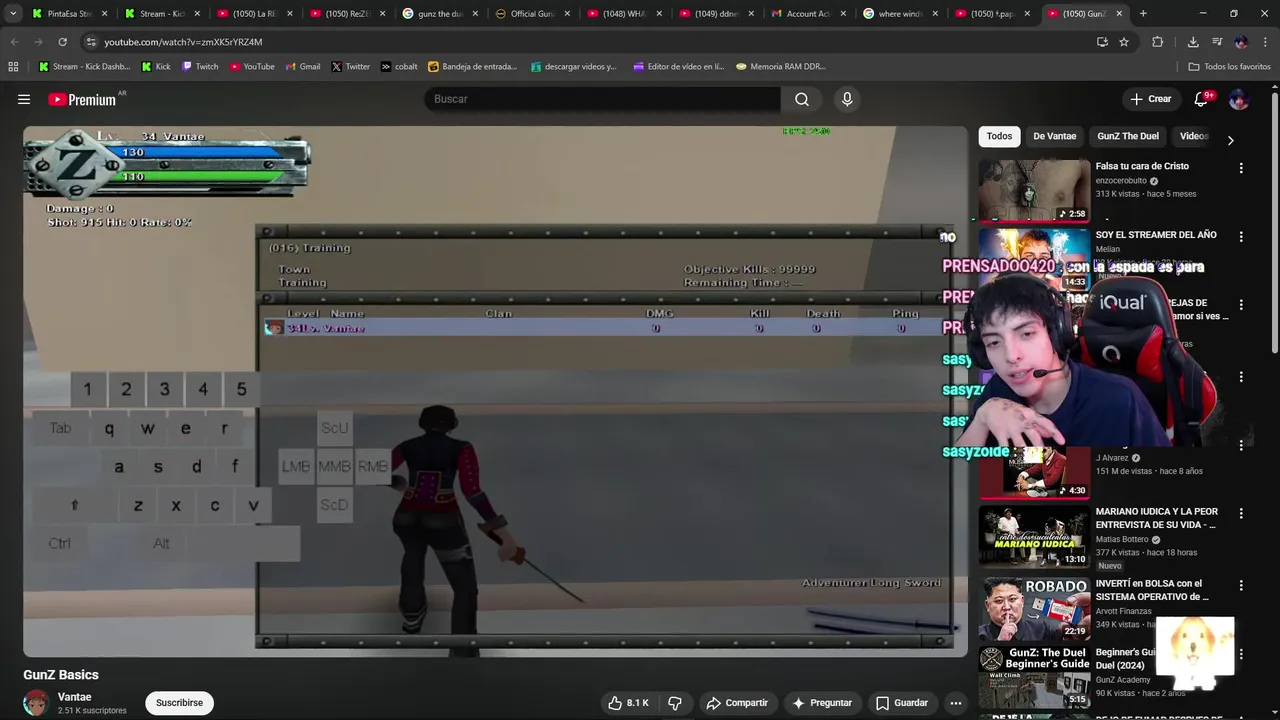Open the descargar videos y... bookmark
Viewport: 1280px width, 720px height.
pos(574,67)
